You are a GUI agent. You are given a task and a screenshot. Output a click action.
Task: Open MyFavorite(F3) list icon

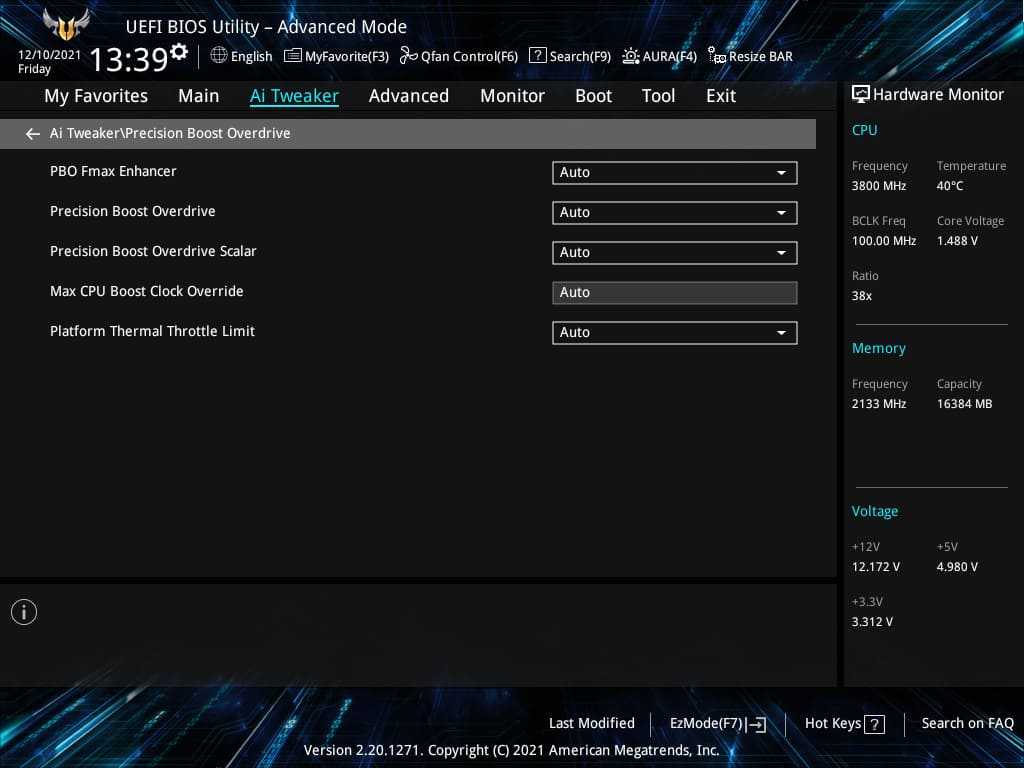[x=293, y=56]
